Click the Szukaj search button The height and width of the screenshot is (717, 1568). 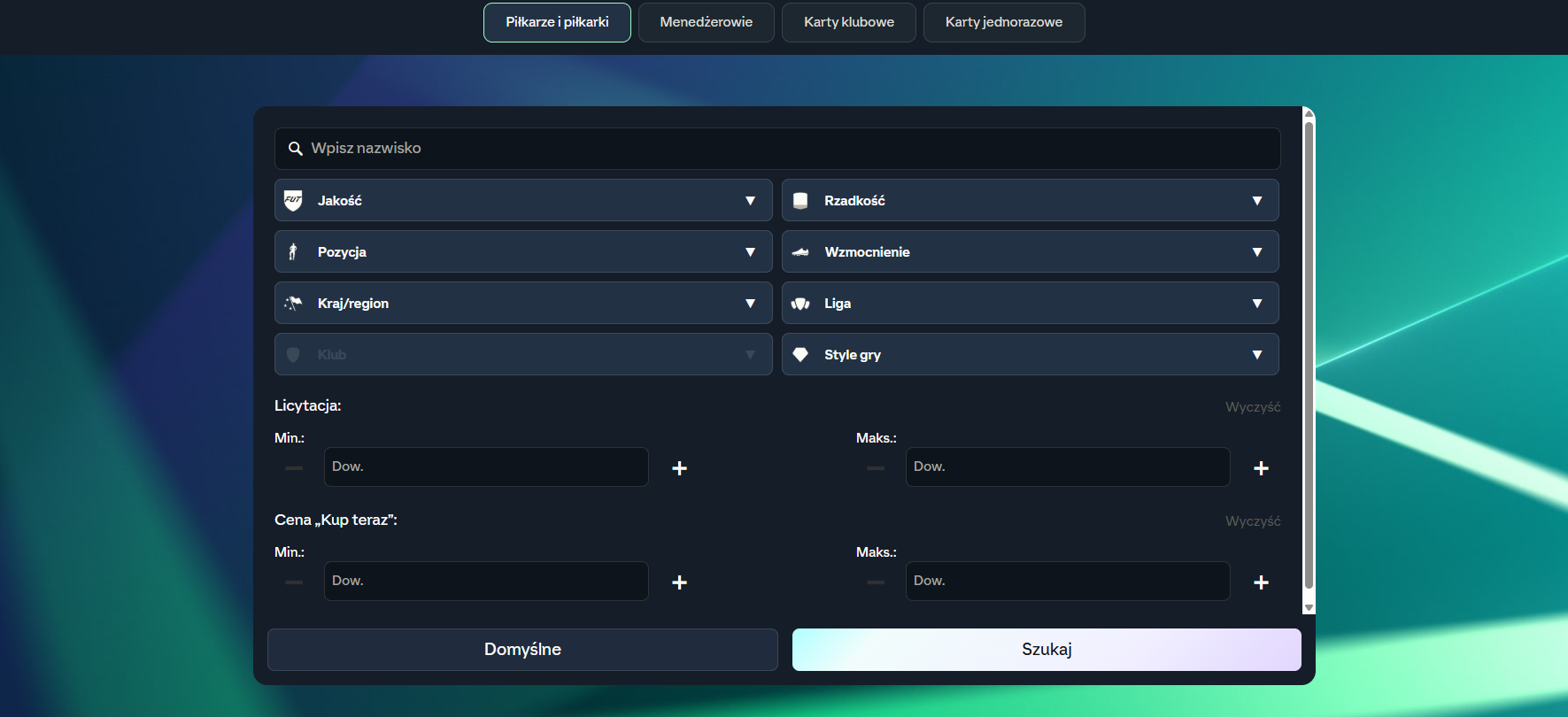1047,650
